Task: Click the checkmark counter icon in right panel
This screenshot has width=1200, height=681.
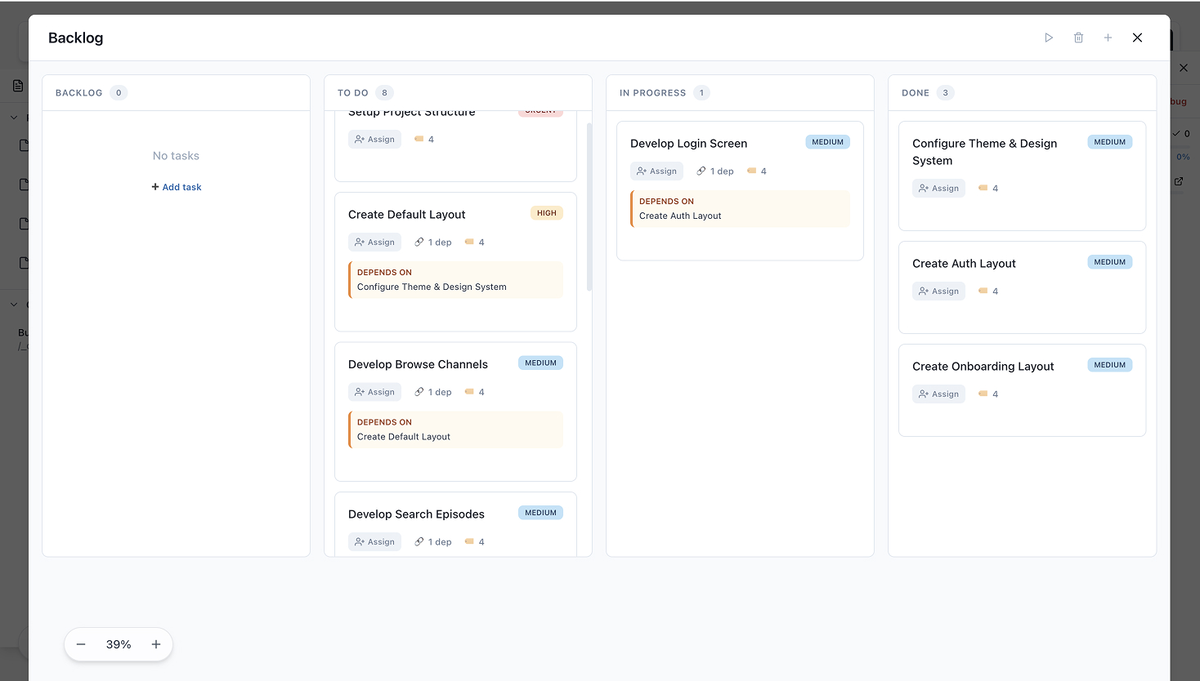Action: [x=1177, y=132]
